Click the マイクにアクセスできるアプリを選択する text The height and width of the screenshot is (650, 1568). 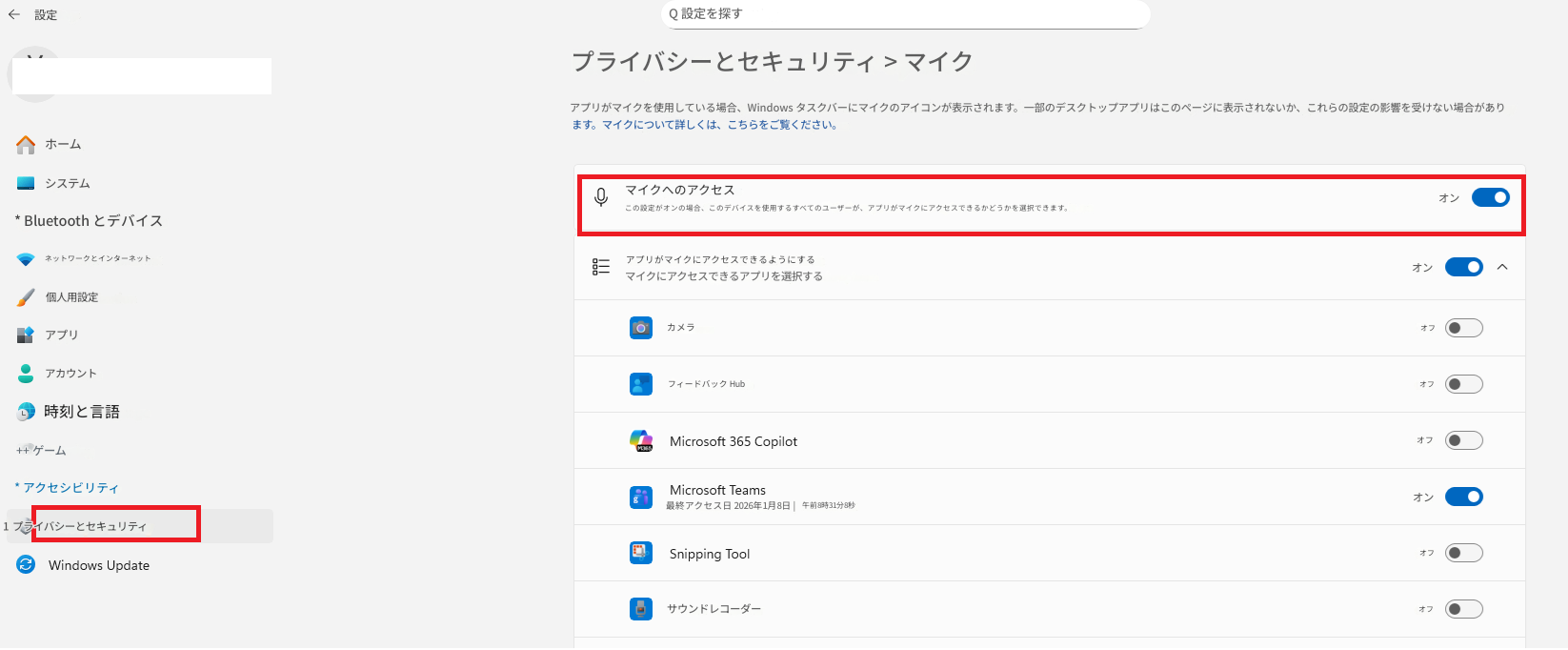click(x=724, y=276)
